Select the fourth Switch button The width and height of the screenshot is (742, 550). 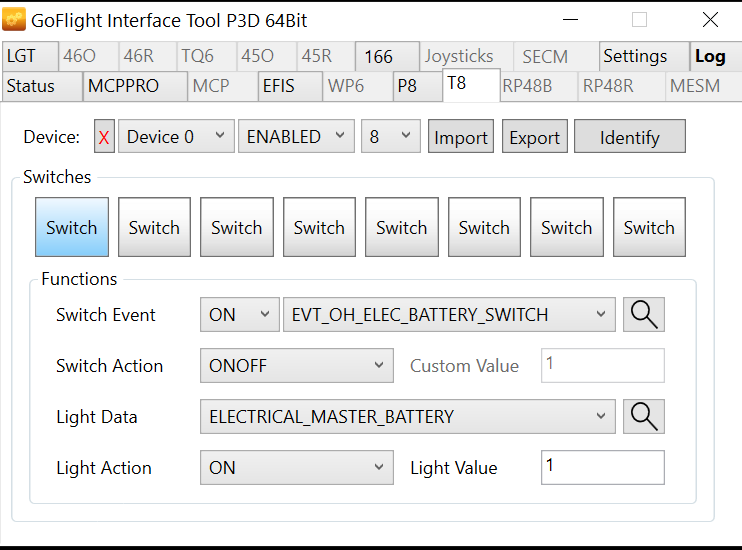(319, 227)
